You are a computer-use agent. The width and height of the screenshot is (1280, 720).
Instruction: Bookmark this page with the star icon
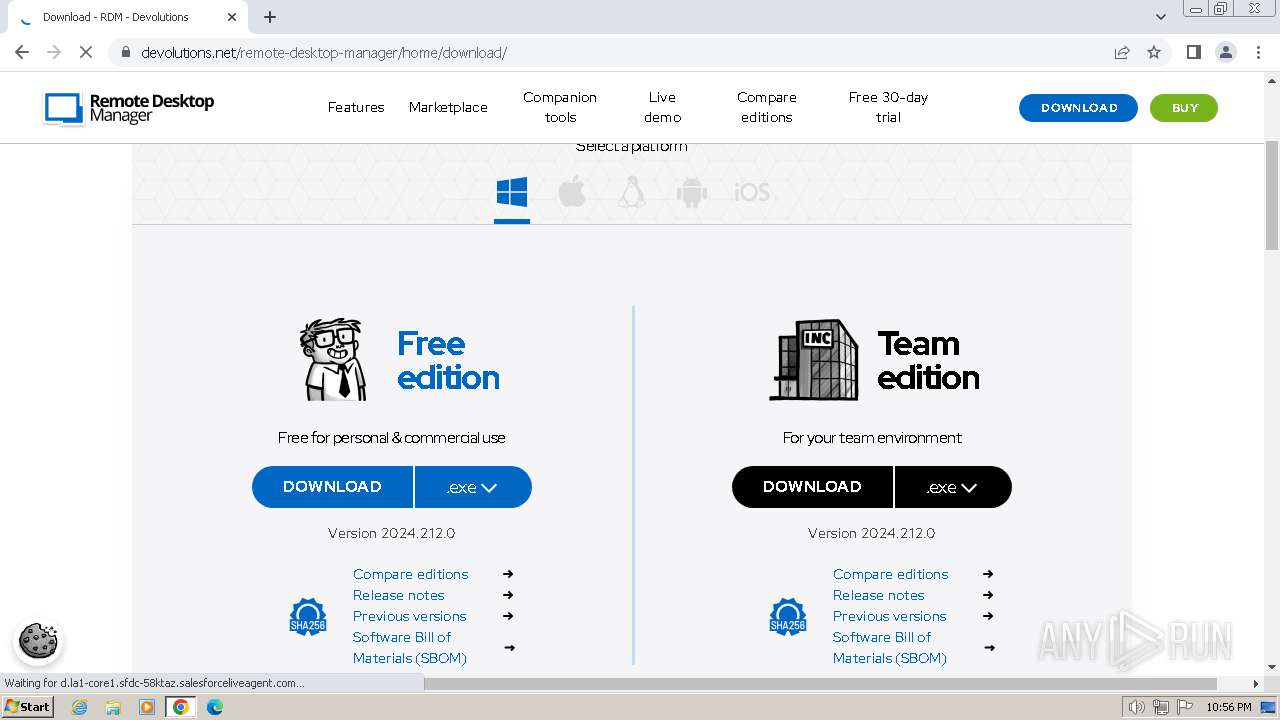point(1154,52)
